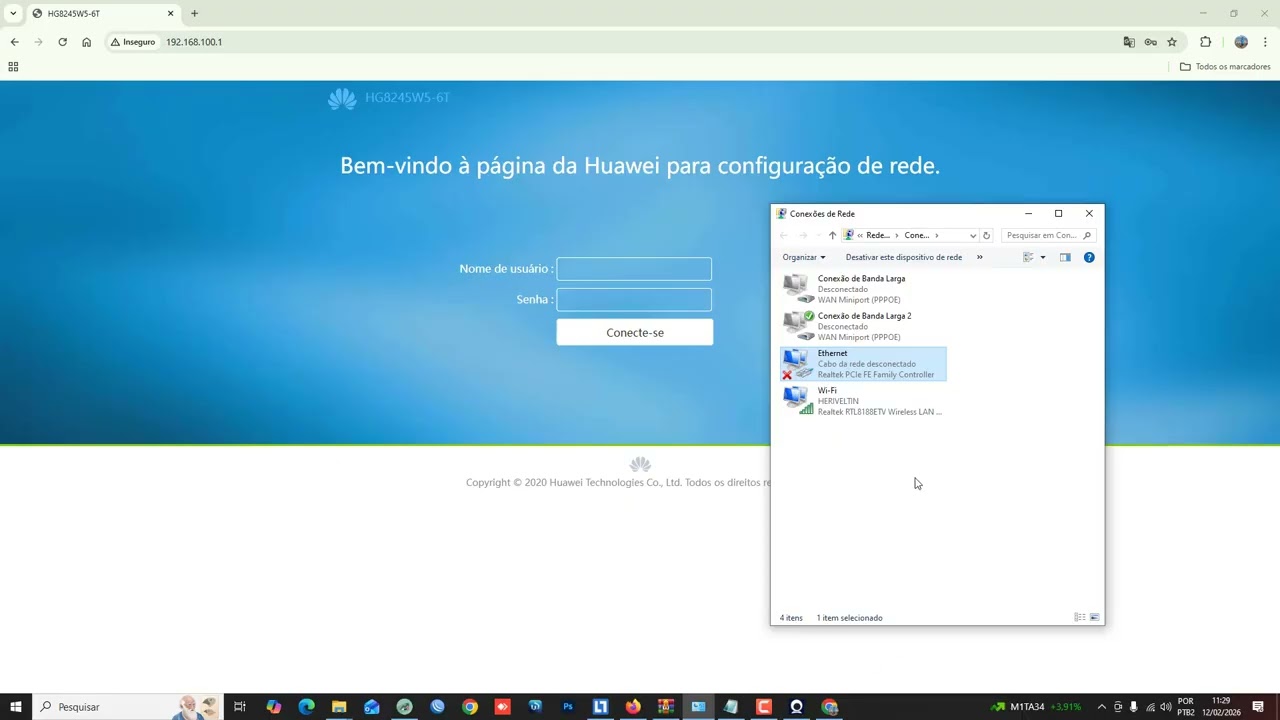Image resolution: width=1280 pixels, height=720 pixels.
Task: Open the volume control in system tray
Action: tap(1166, 707)
